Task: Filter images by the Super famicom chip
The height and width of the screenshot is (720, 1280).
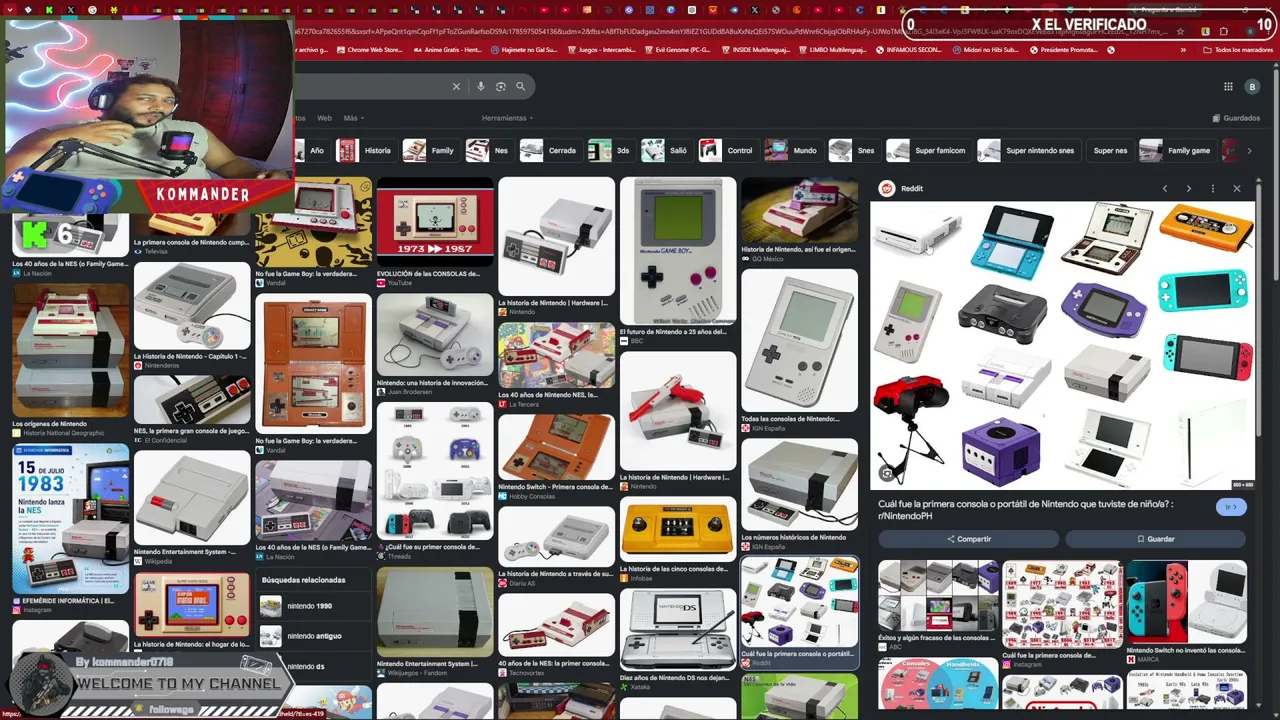Action: coord(928,151)
